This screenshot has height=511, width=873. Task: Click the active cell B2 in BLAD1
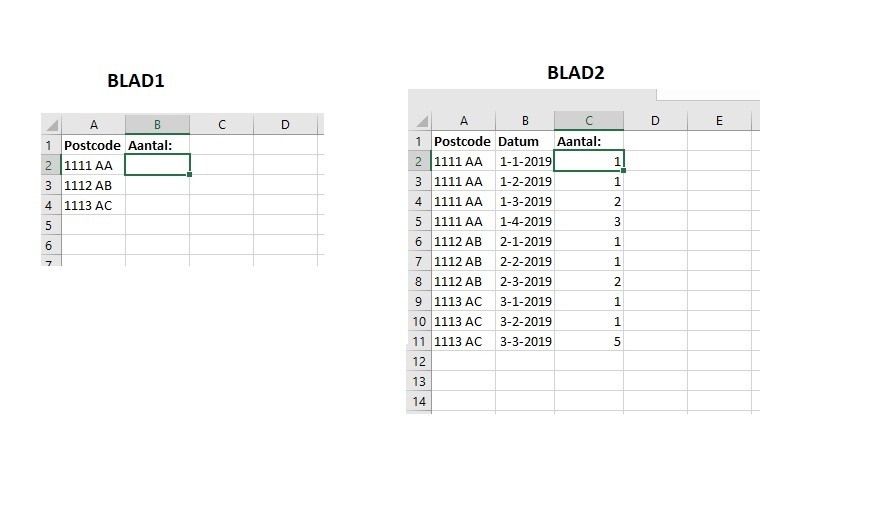pos(157,165)
